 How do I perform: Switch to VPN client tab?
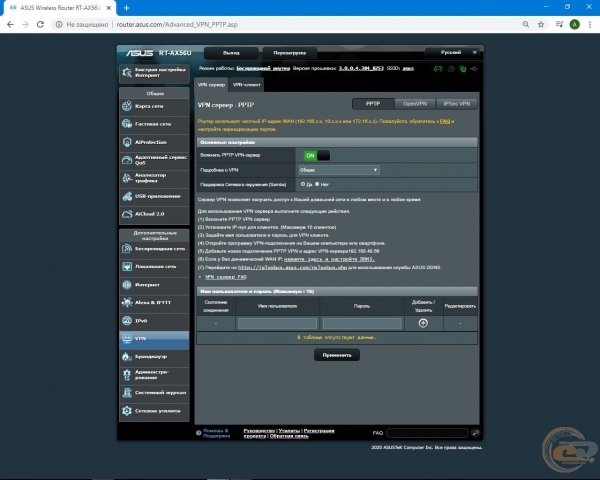[x=246, y=85]
